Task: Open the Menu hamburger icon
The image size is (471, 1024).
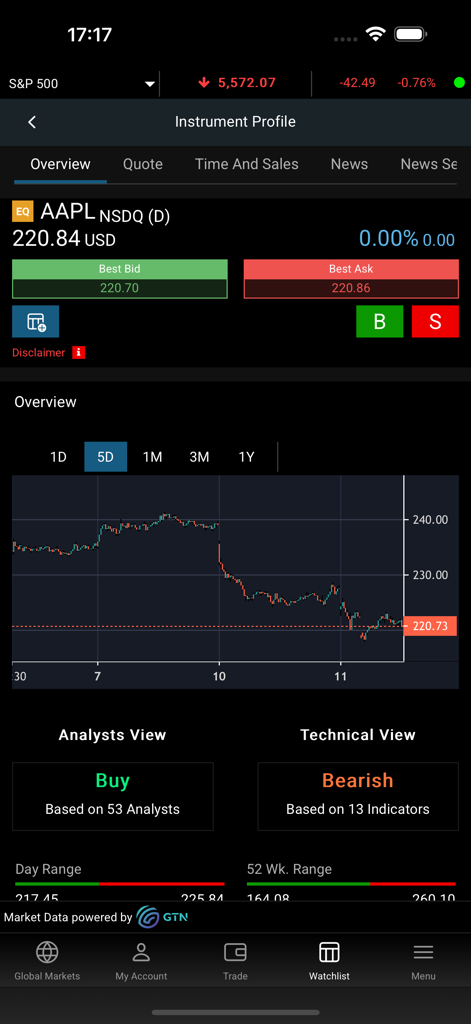Action: tap(423, 953)
